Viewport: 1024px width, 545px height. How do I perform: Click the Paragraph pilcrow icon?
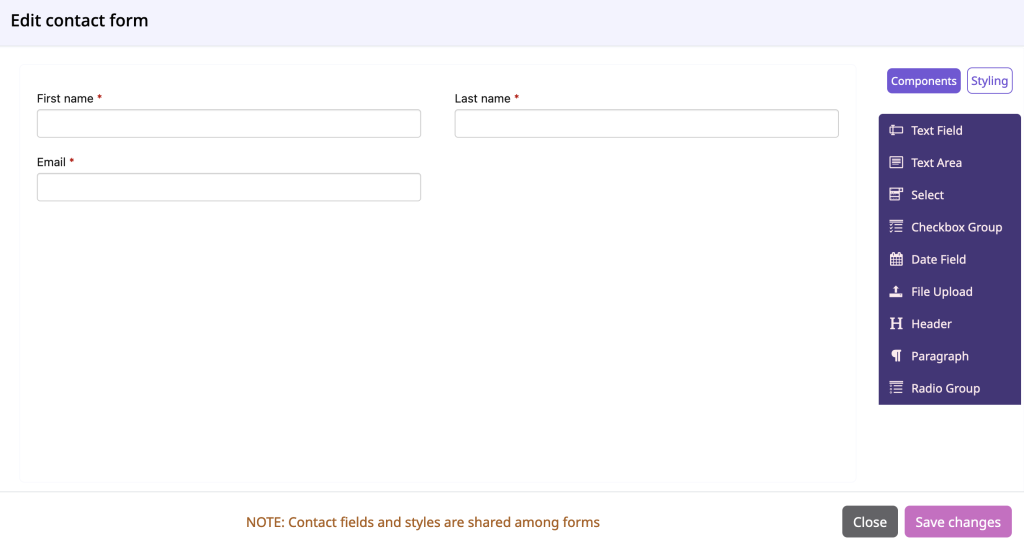click(x=896, y=356)
